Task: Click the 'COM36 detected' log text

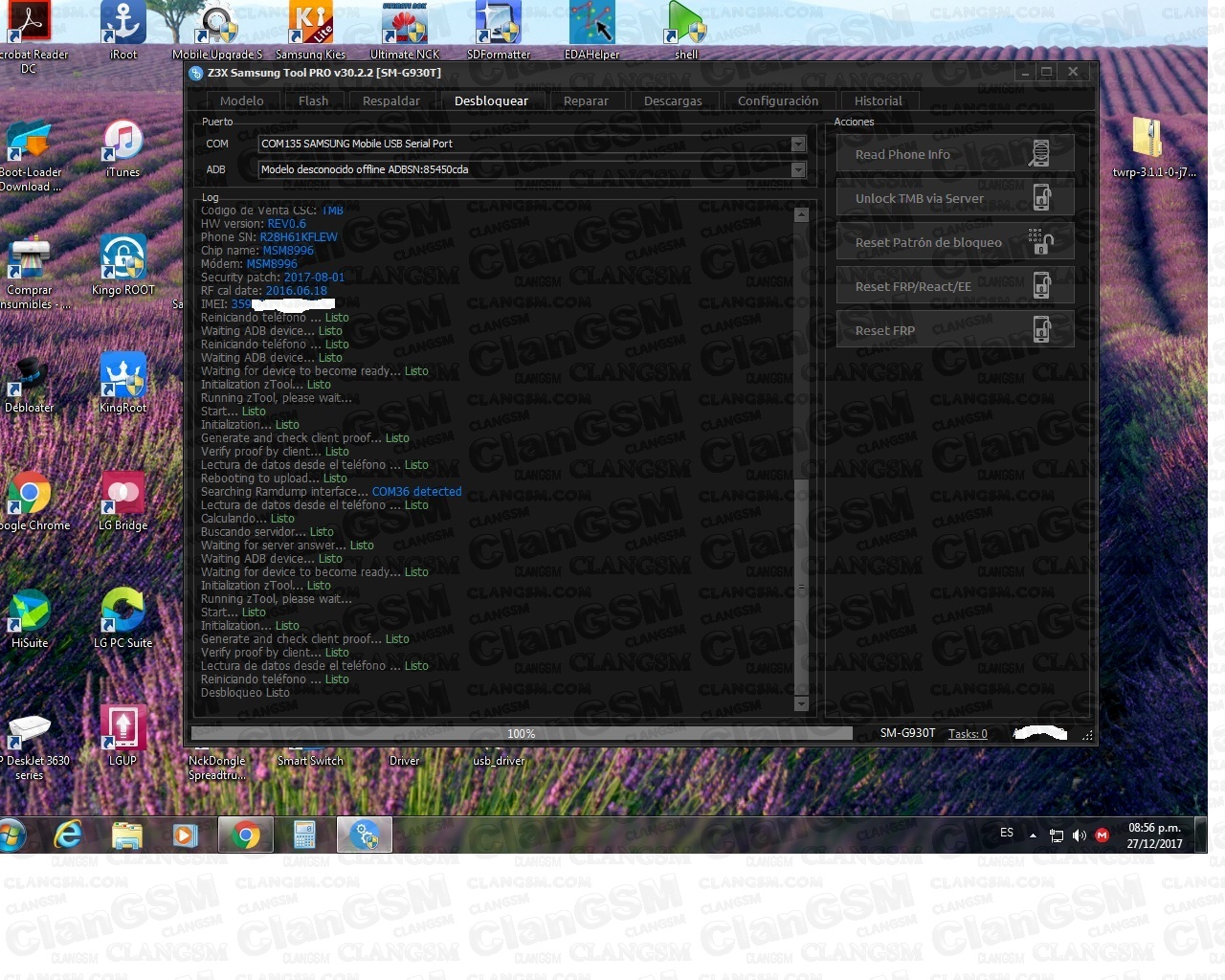Action: (416, 492)
